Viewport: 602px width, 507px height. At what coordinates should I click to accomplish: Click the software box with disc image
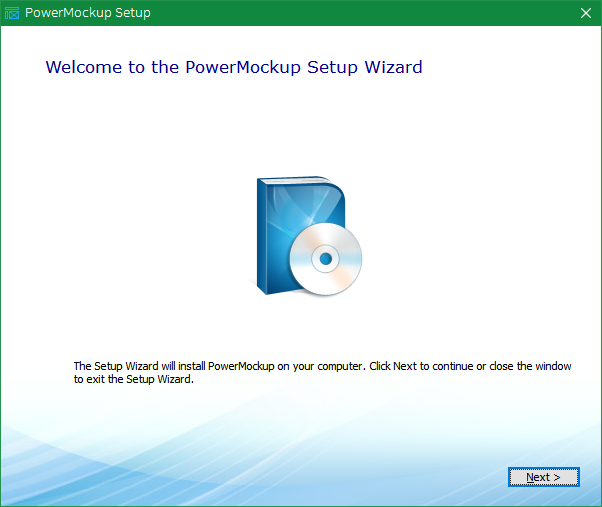pyautogui.click(x=309, y=236)
